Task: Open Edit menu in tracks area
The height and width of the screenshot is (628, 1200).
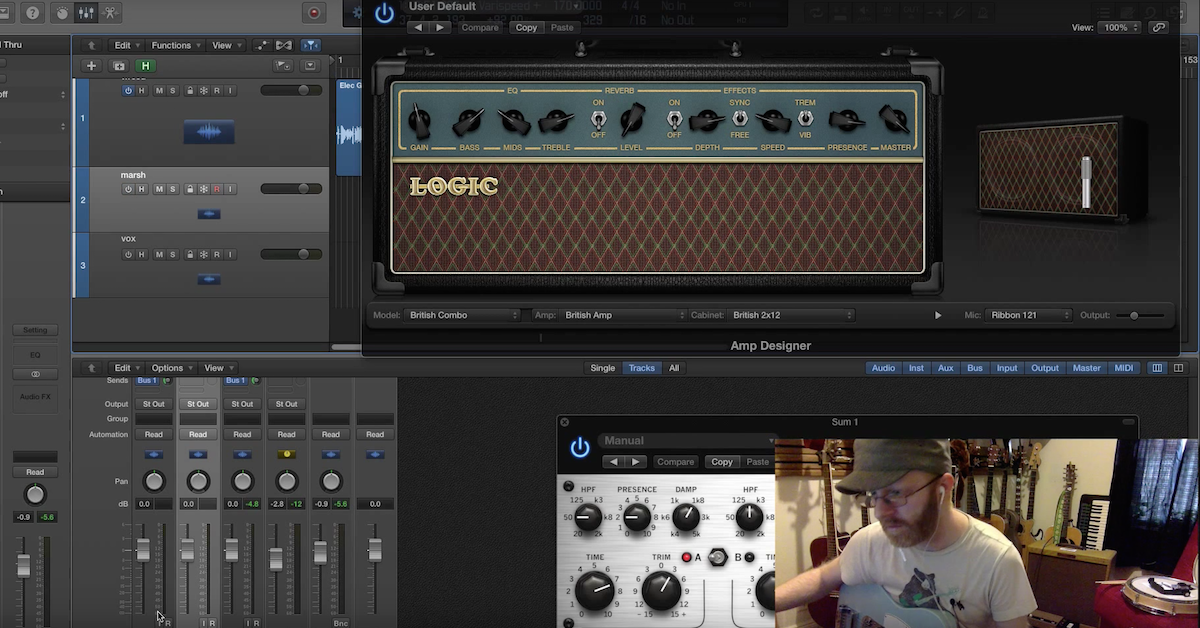Action: (126, 45)
